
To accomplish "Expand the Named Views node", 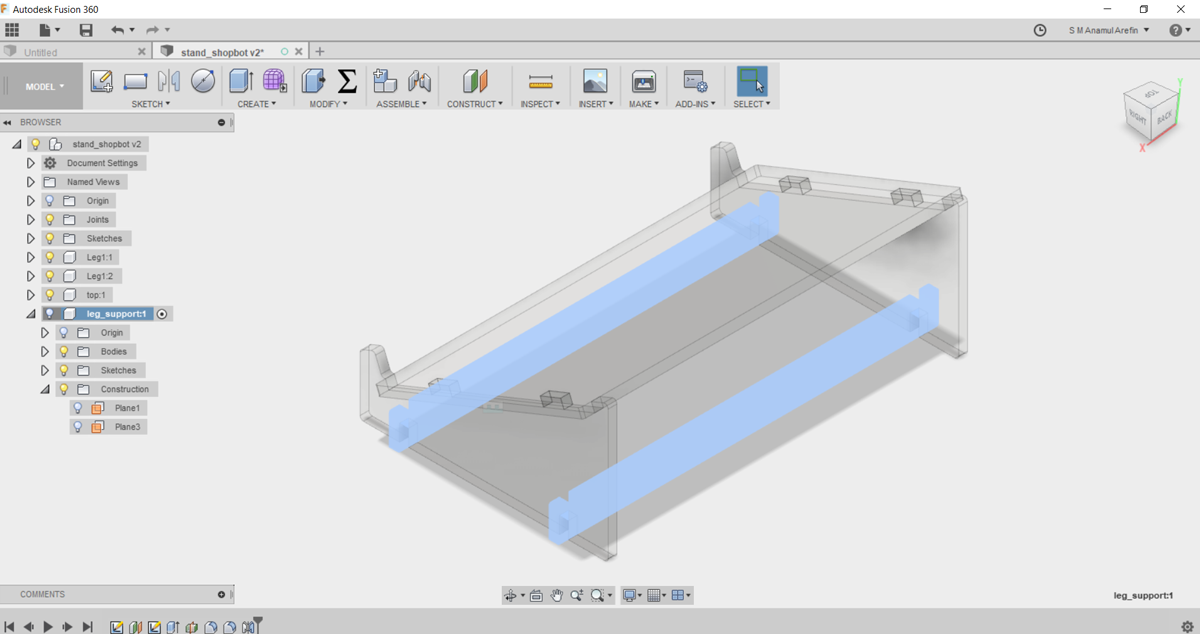I will [31, 182].
